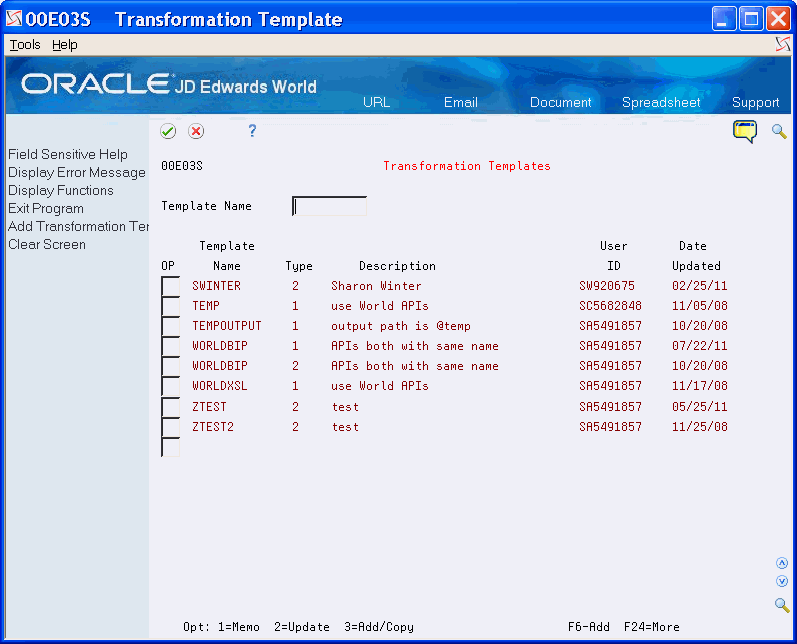The image size is (797, 644).
Task: Click Display Functions in the sidebar
Action: coord(60,191)
